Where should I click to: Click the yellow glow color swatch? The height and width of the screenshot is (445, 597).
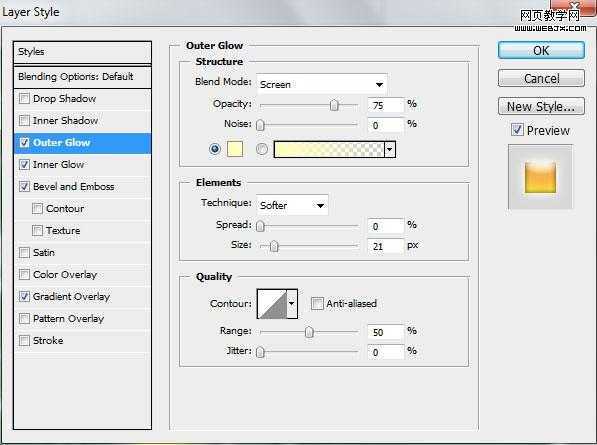[235, 149]
